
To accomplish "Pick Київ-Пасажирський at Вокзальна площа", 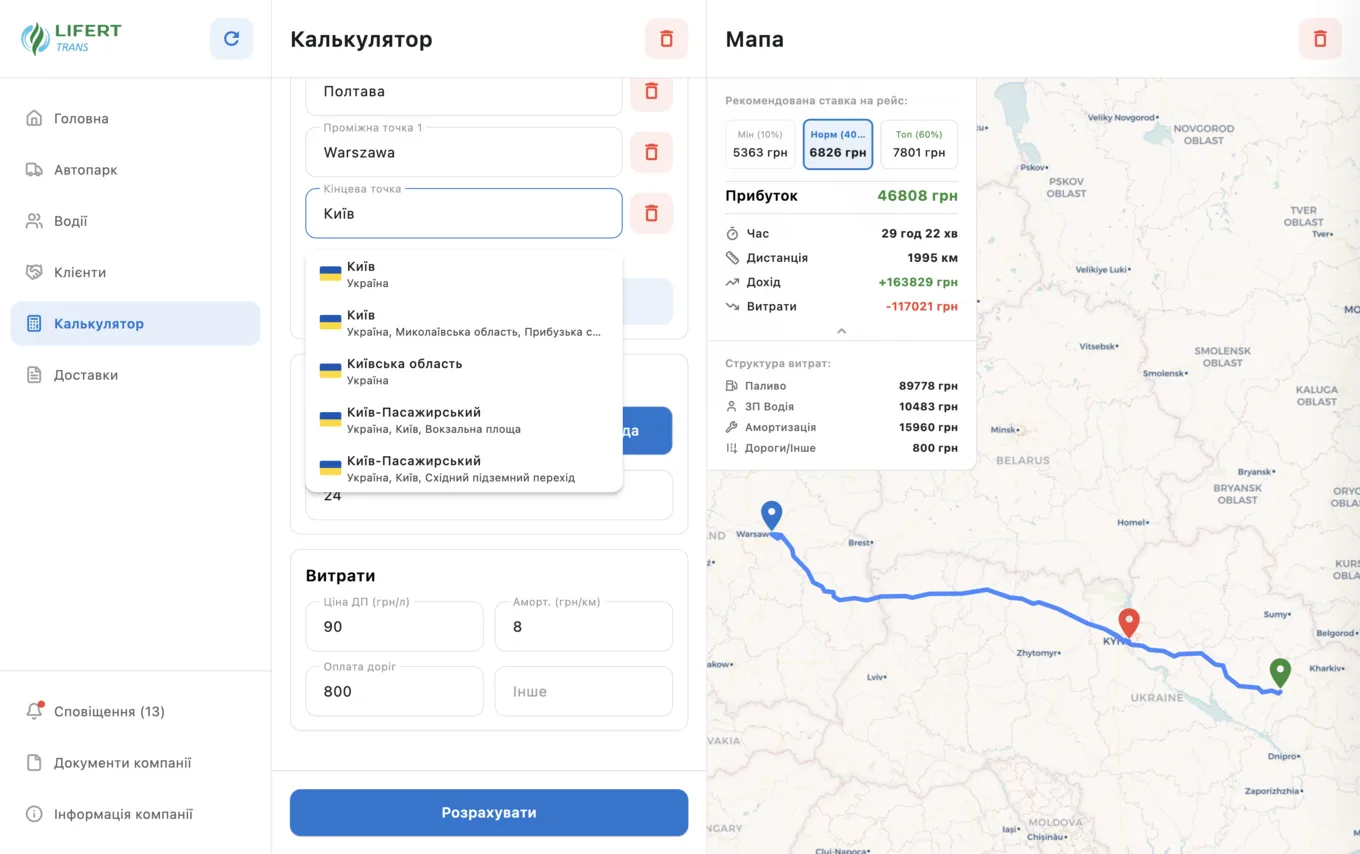I will coord(464,420).
